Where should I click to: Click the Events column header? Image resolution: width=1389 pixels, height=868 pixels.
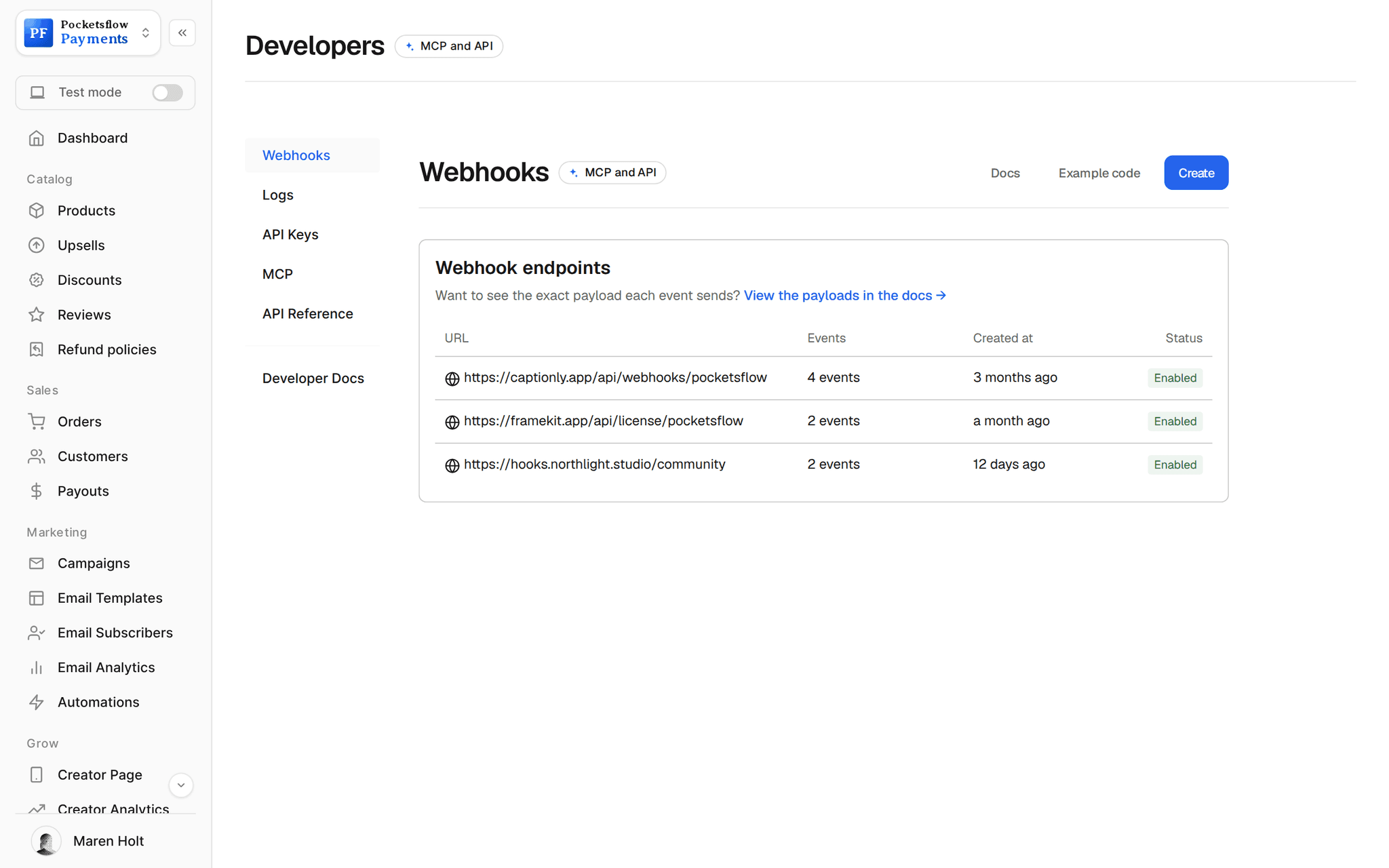tap(826, 338)
